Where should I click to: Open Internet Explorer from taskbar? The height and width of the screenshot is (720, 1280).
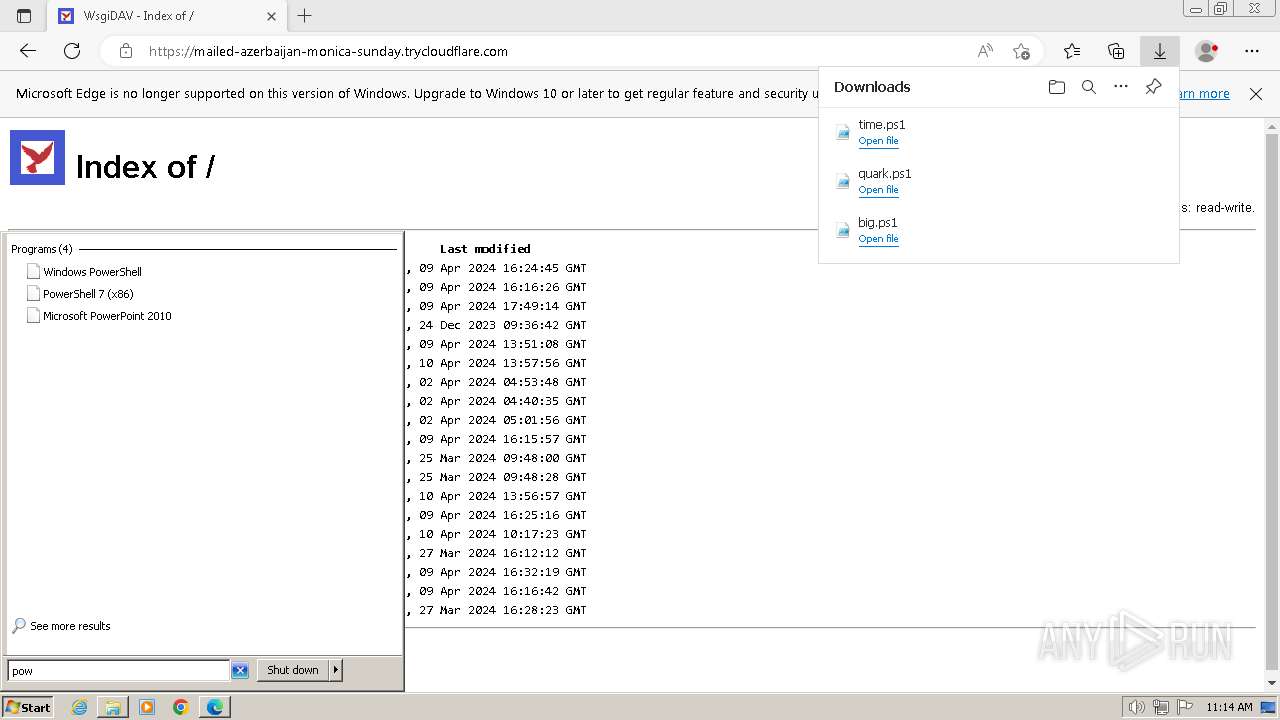pyautogui.click(x=80, y=707)
